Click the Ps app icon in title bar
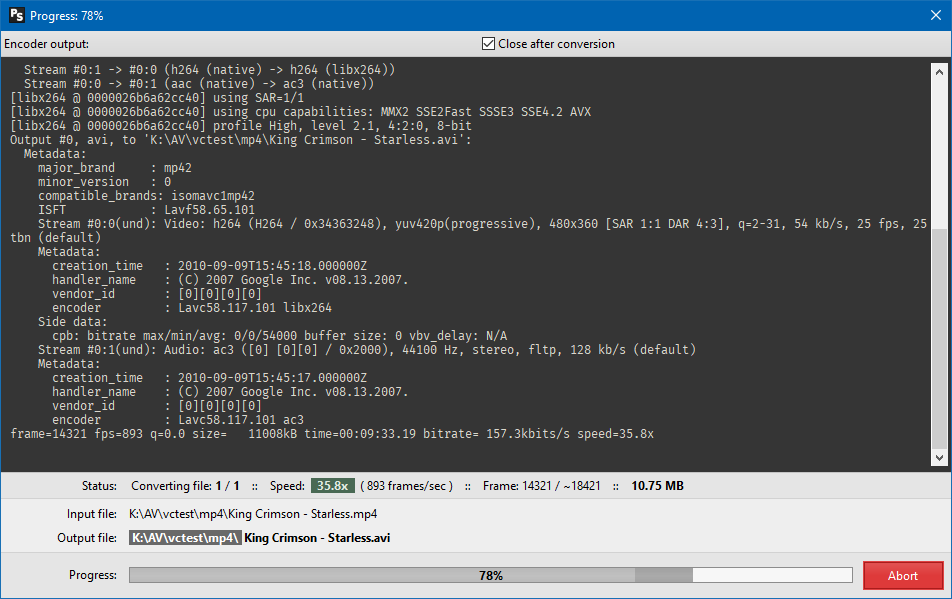The image size is (952, 599). [16, 15]
